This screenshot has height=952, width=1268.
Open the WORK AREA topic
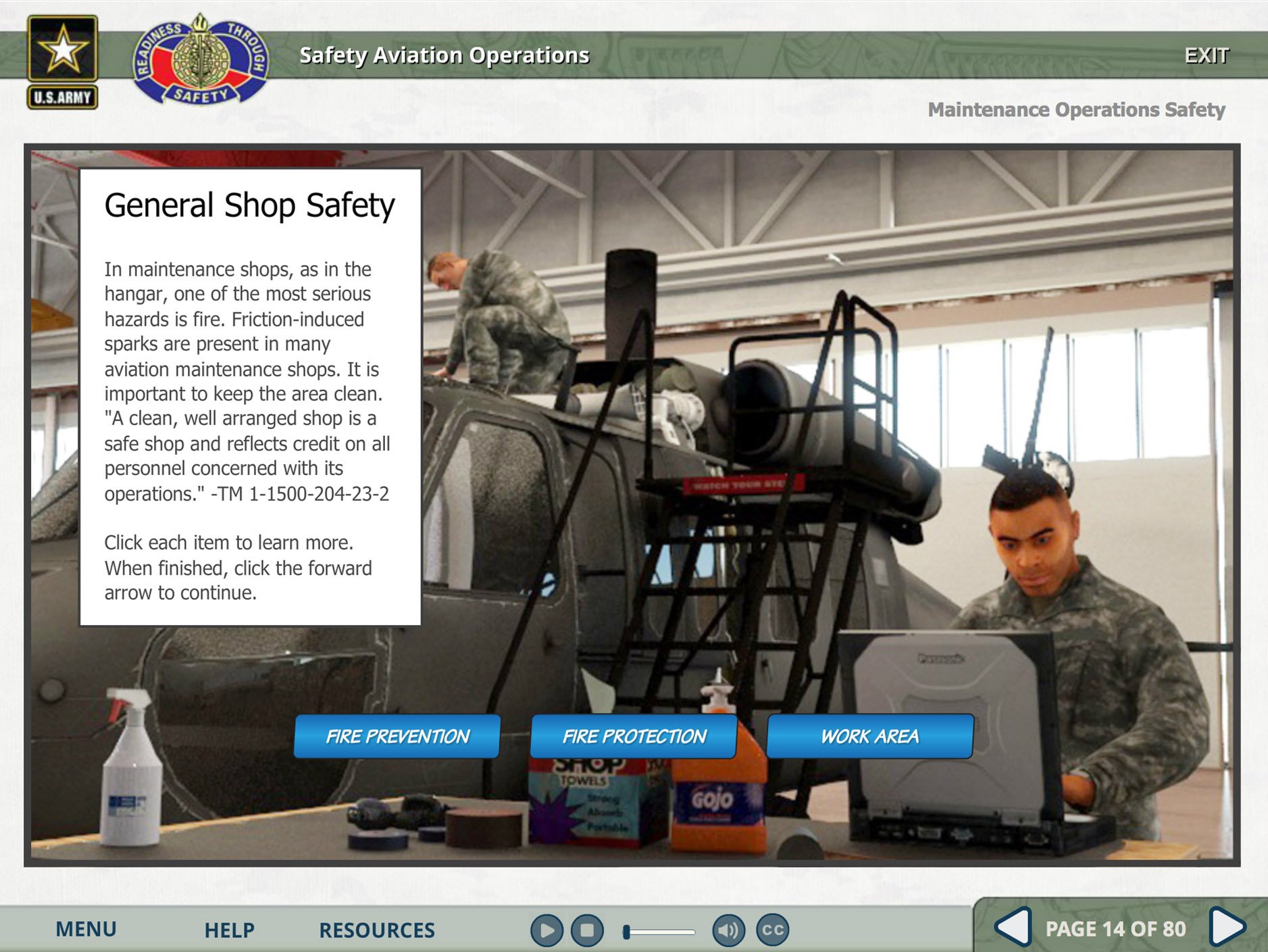(x=870, y=736)
